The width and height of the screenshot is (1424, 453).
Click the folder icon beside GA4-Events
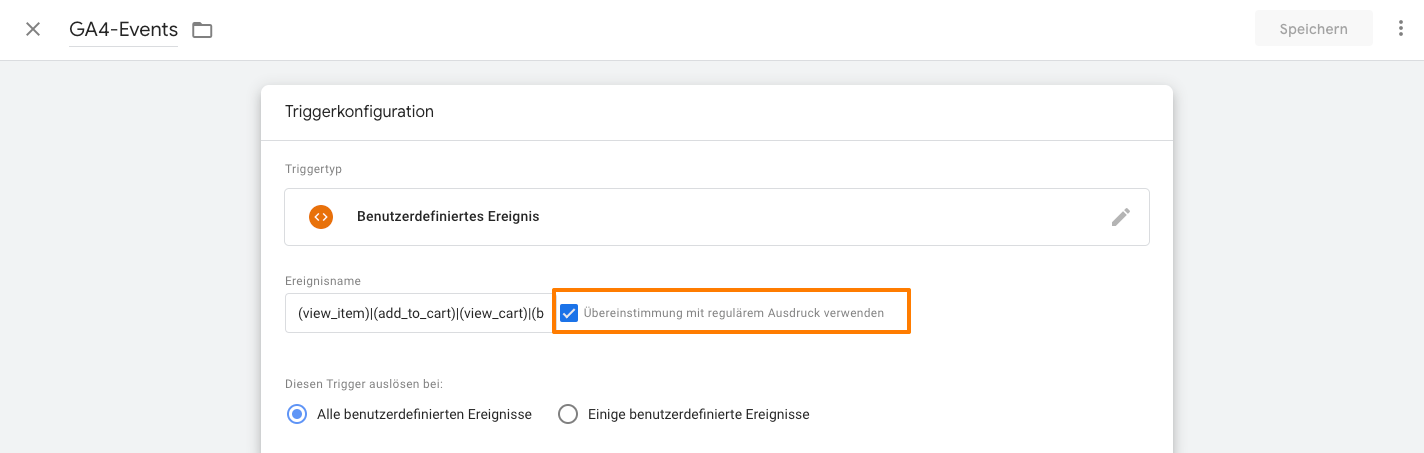(x=203, y=30)
